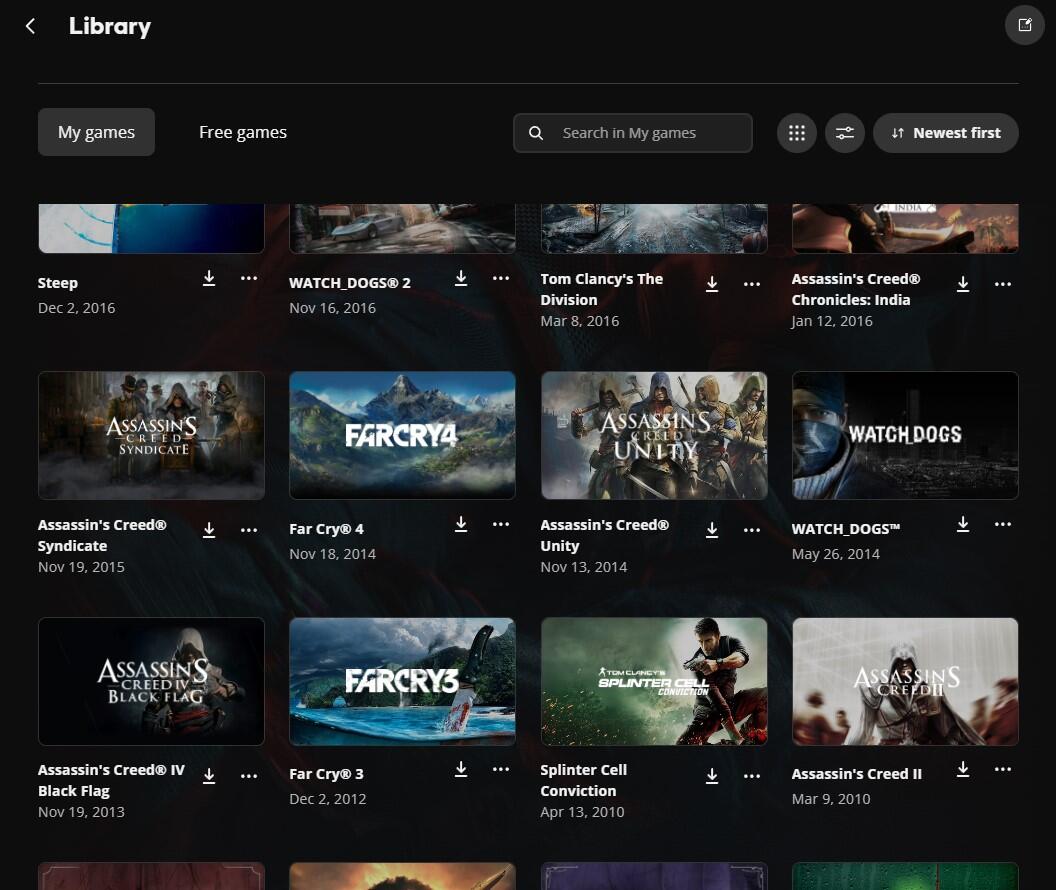
Task: Open more options for Assassin's Creed II
Action: coord(1003,769)
